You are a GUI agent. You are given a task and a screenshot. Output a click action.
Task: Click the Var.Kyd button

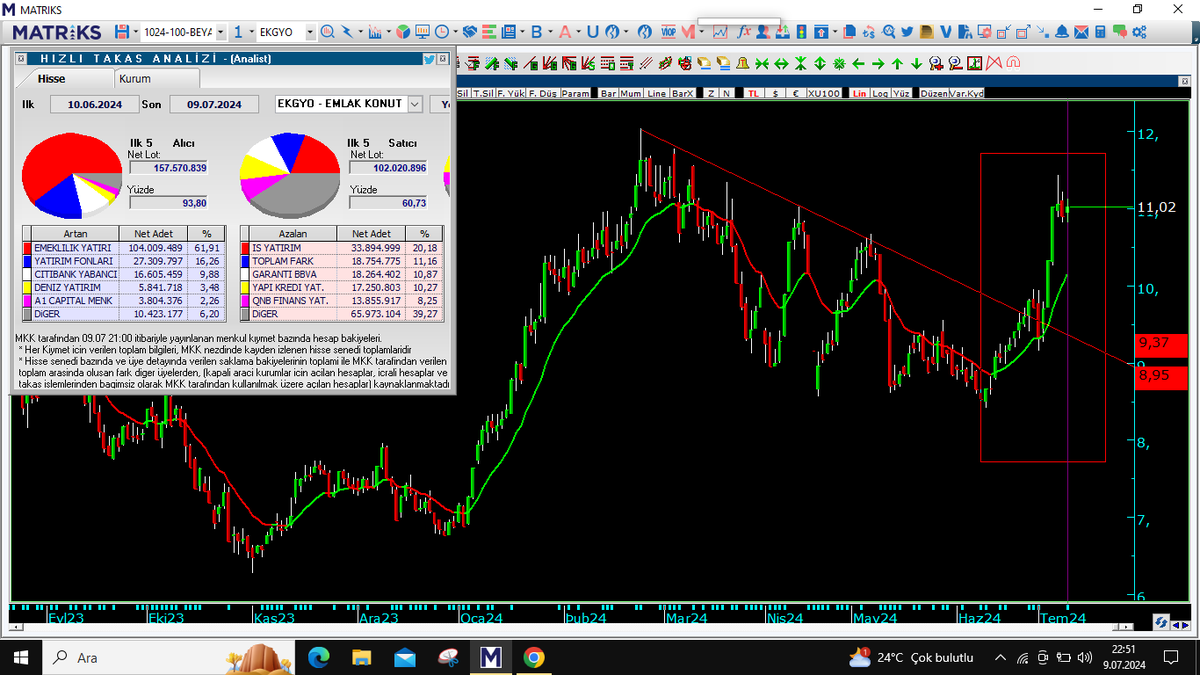pos(966,93)
